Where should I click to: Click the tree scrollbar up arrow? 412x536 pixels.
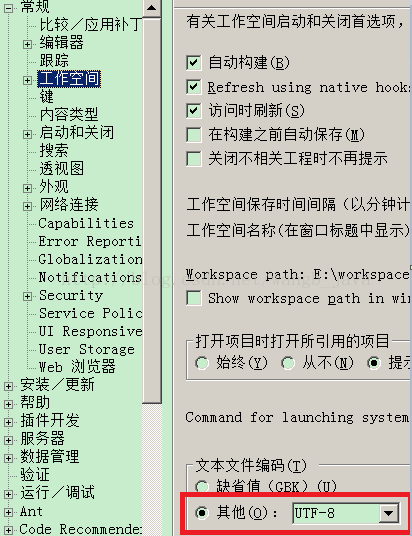click(152, 8)
